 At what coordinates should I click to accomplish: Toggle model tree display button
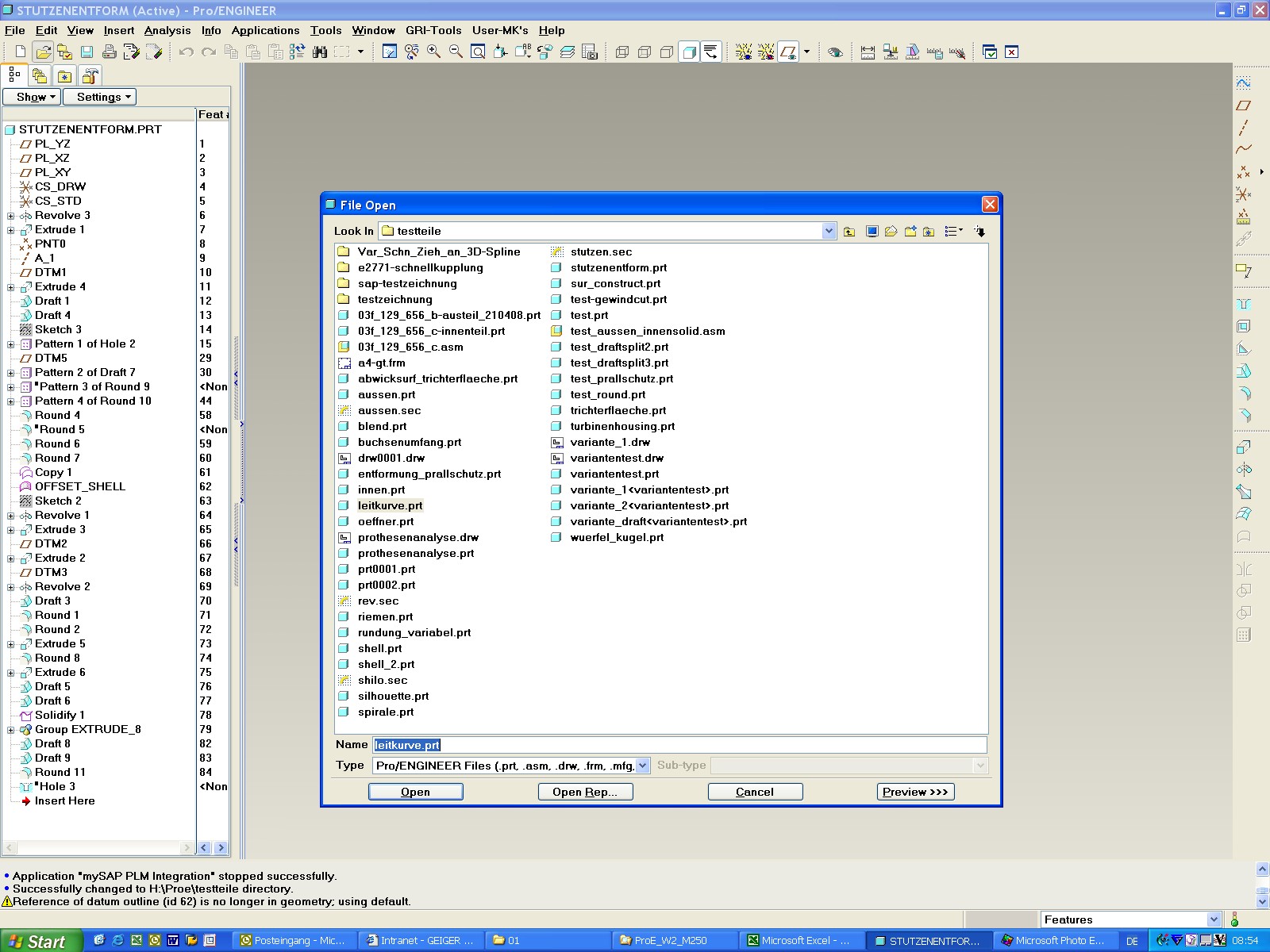click(x=711, y=52)
